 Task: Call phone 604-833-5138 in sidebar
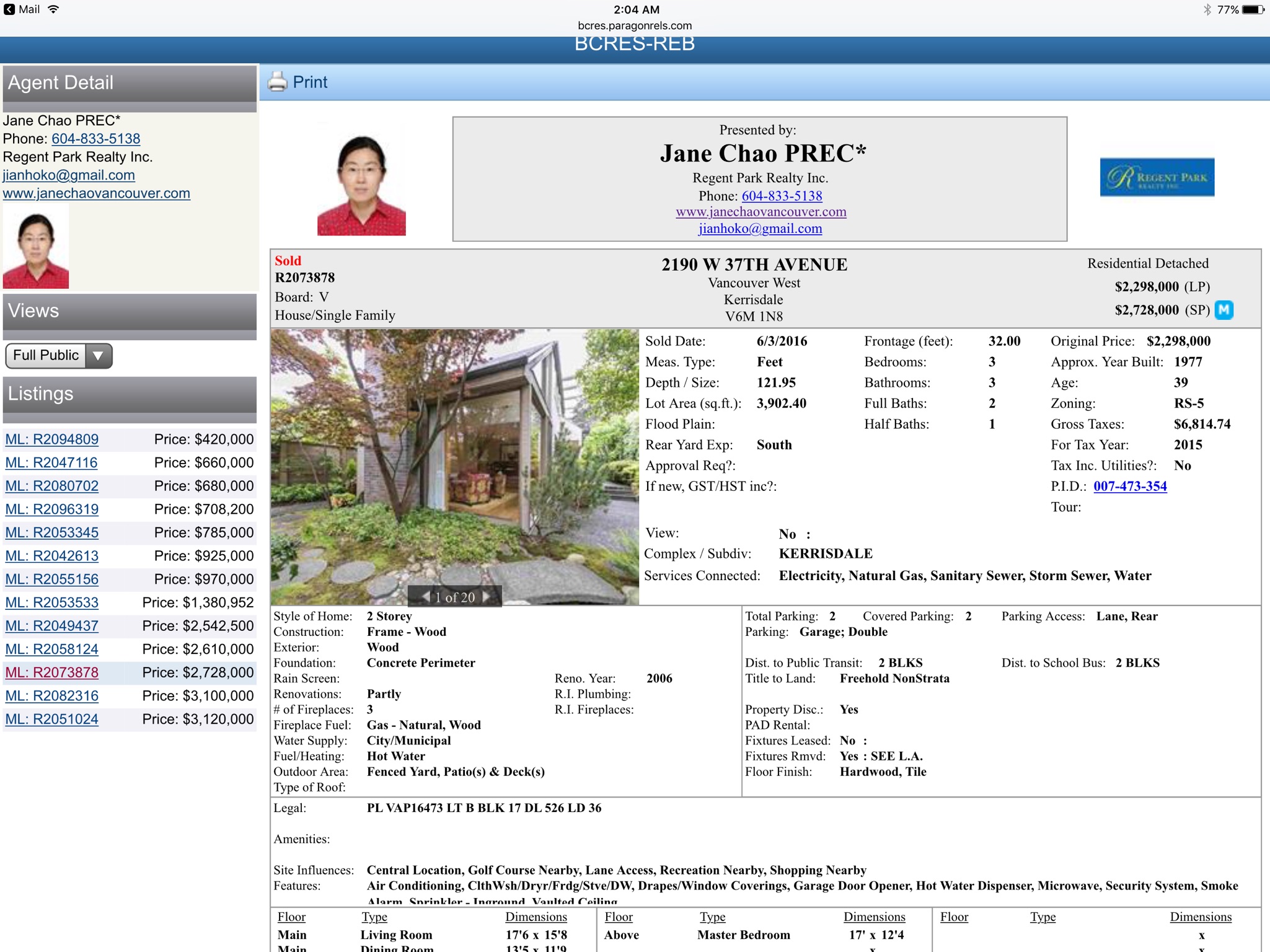pyautogui.click(x=95, y=139)
